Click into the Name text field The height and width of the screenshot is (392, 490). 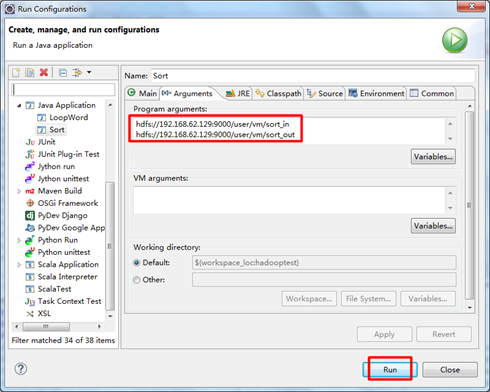(313, 76)
